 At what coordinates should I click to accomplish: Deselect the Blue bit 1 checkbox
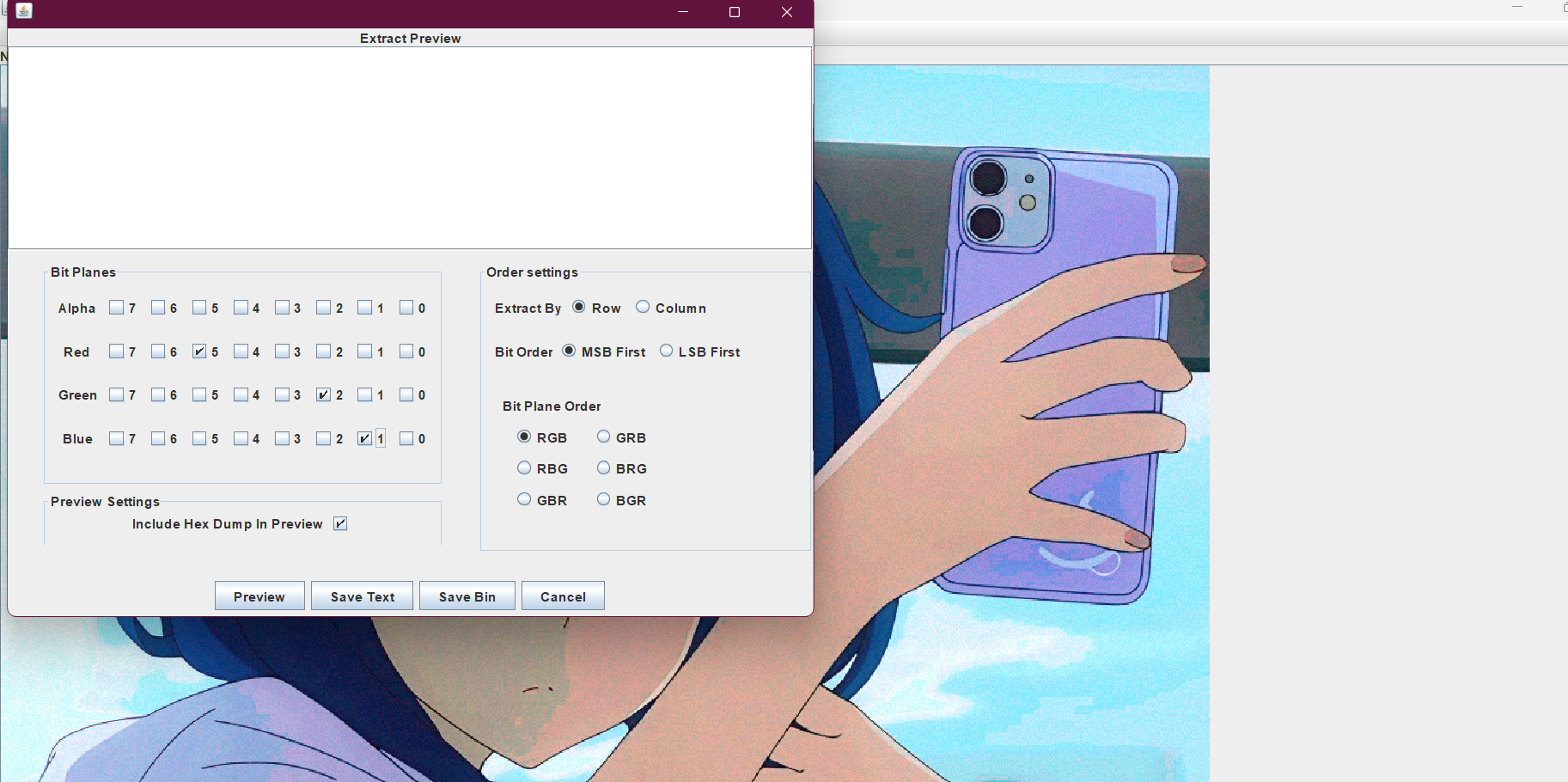(364, 438)
